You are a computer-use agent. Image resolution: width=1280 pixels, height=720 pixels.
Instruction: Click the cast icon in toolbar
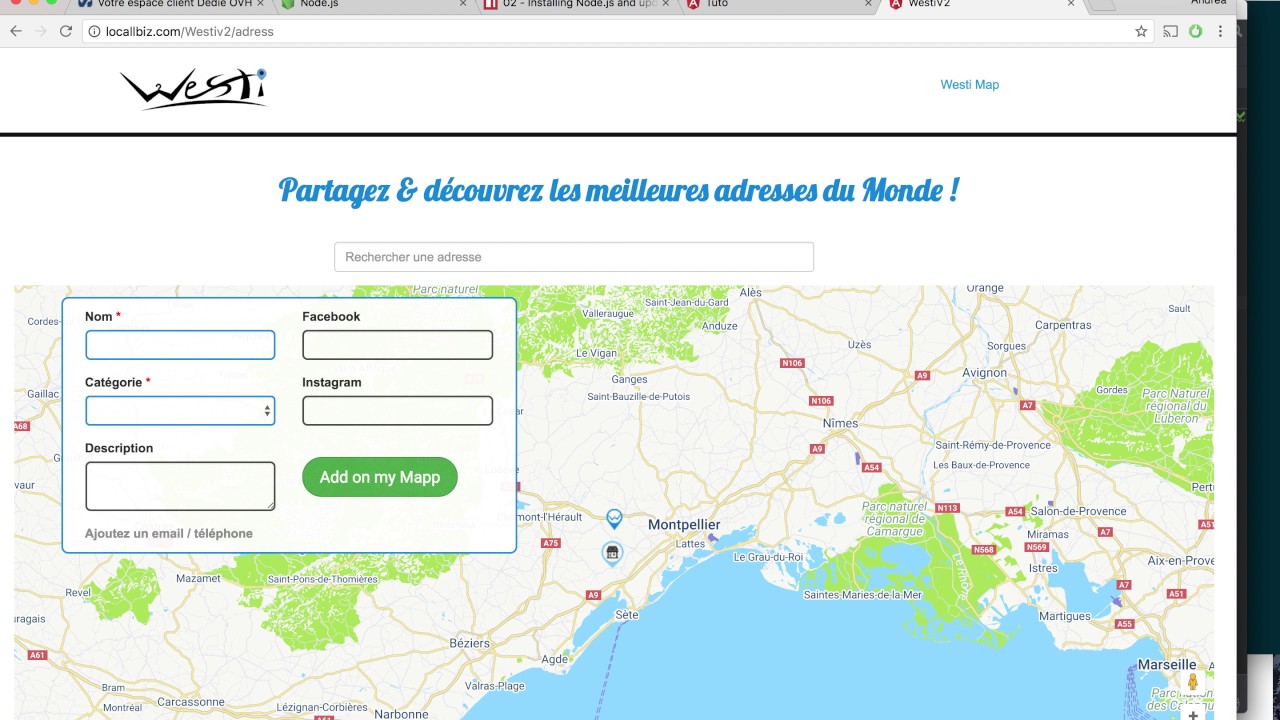[x=1170, y=31]
